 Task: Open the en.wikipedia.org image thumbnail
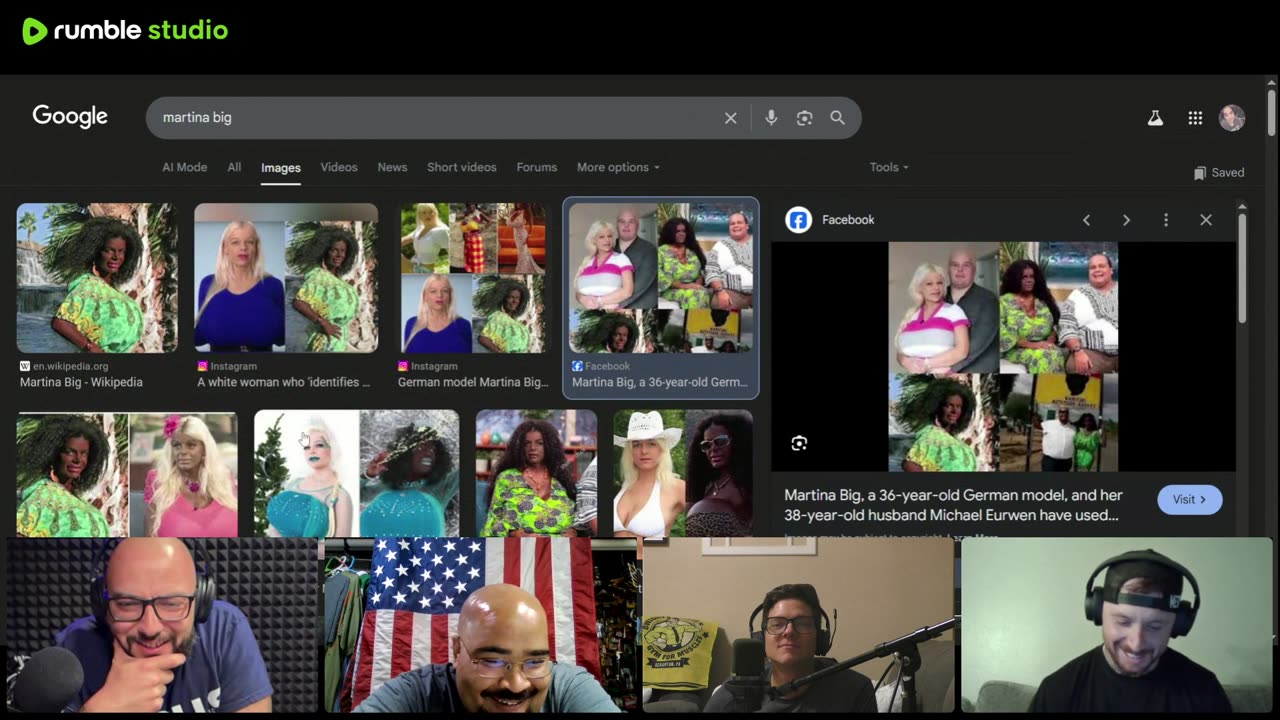tap(97, 278)
